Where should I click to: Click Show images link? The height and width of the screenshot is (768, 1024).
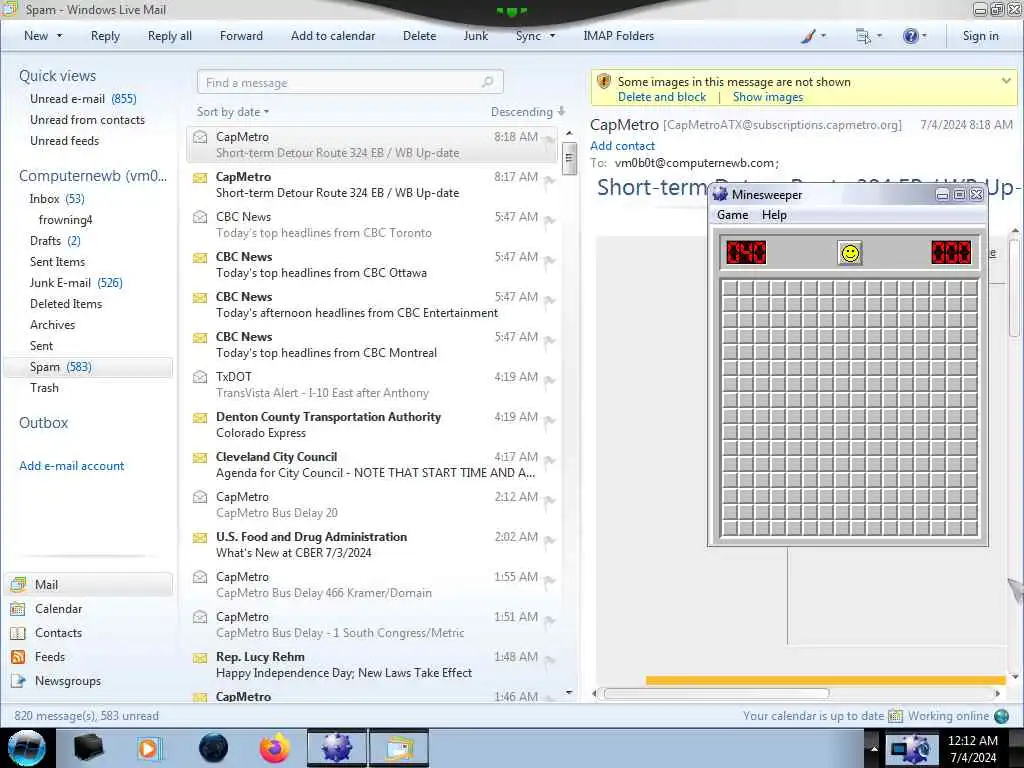(x=767, y=97)
